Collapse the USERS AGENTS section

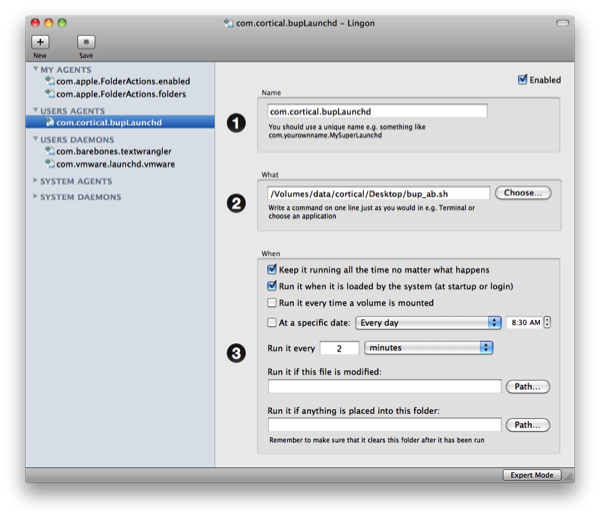coord(36,110)
